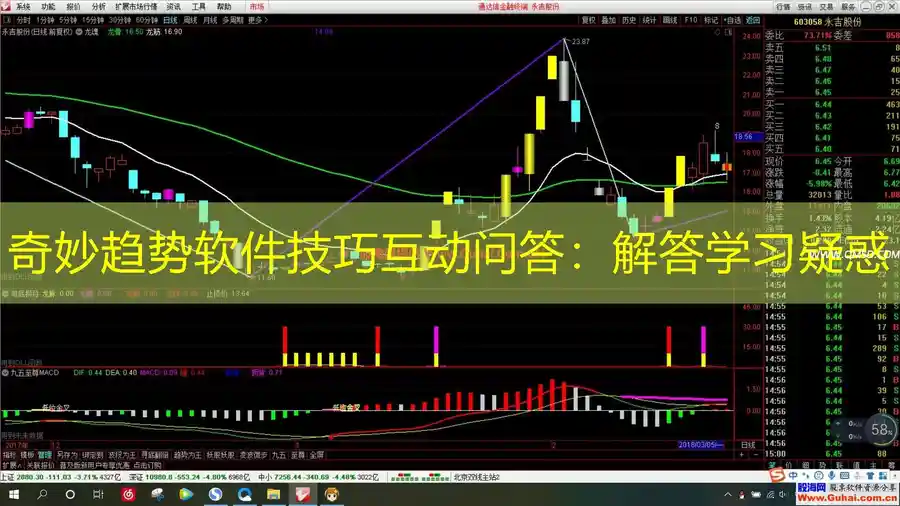This screenshot has width=900, height=506.
Task: Select the 周线 weekly period
Action: tap(191, 20)
